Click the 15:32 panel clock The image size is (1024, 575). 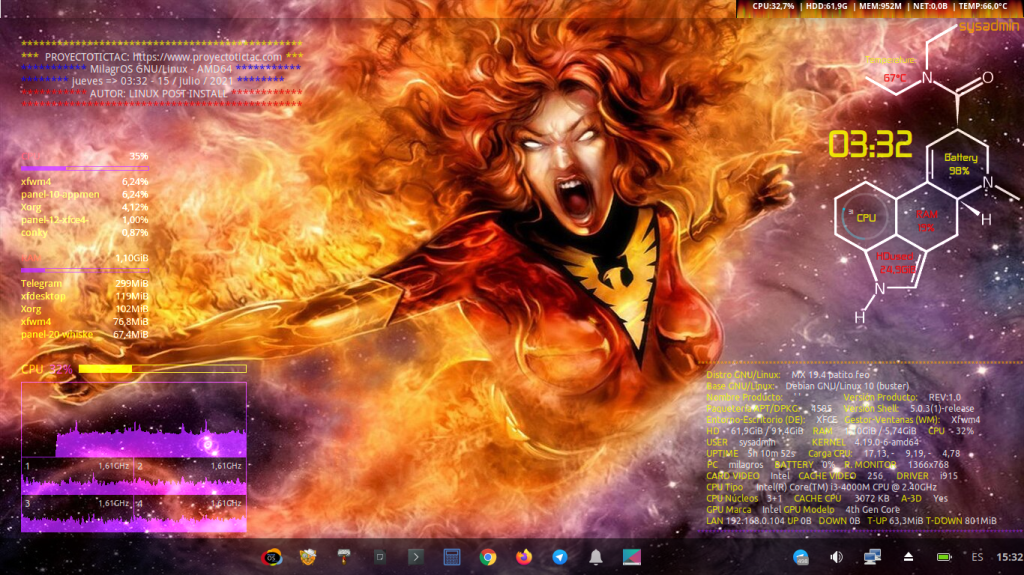(1009, 557)
